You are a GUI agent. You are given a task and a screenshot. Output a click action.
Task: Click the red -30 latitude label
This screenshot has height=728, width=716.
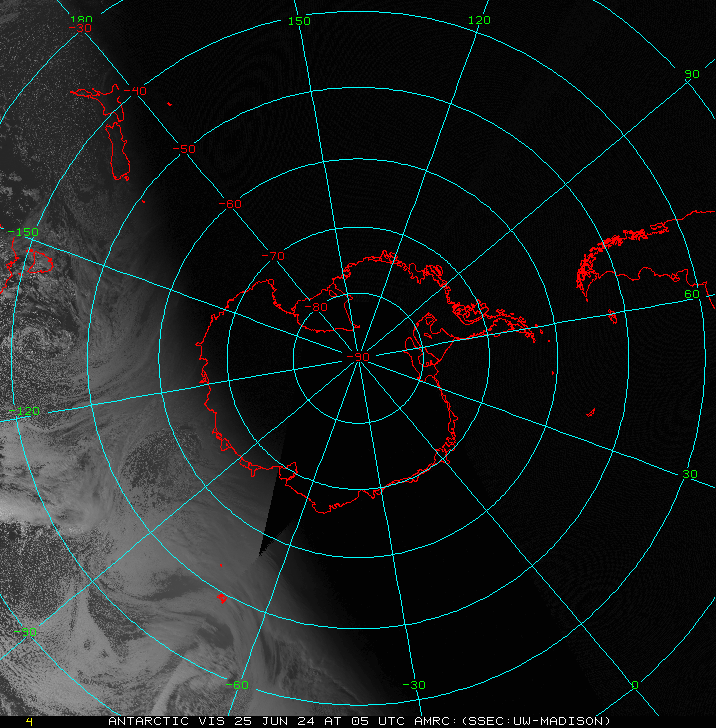coord(80,28)
